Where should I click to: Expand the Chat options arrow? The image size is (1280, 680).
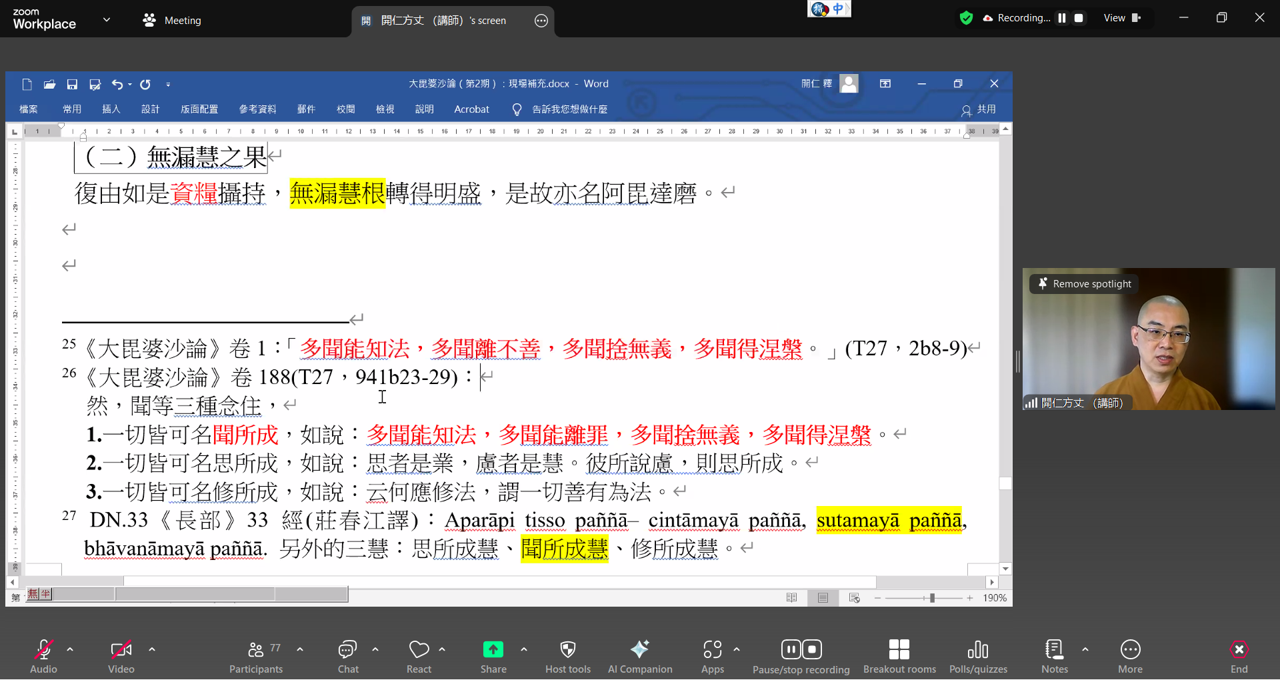375,649
